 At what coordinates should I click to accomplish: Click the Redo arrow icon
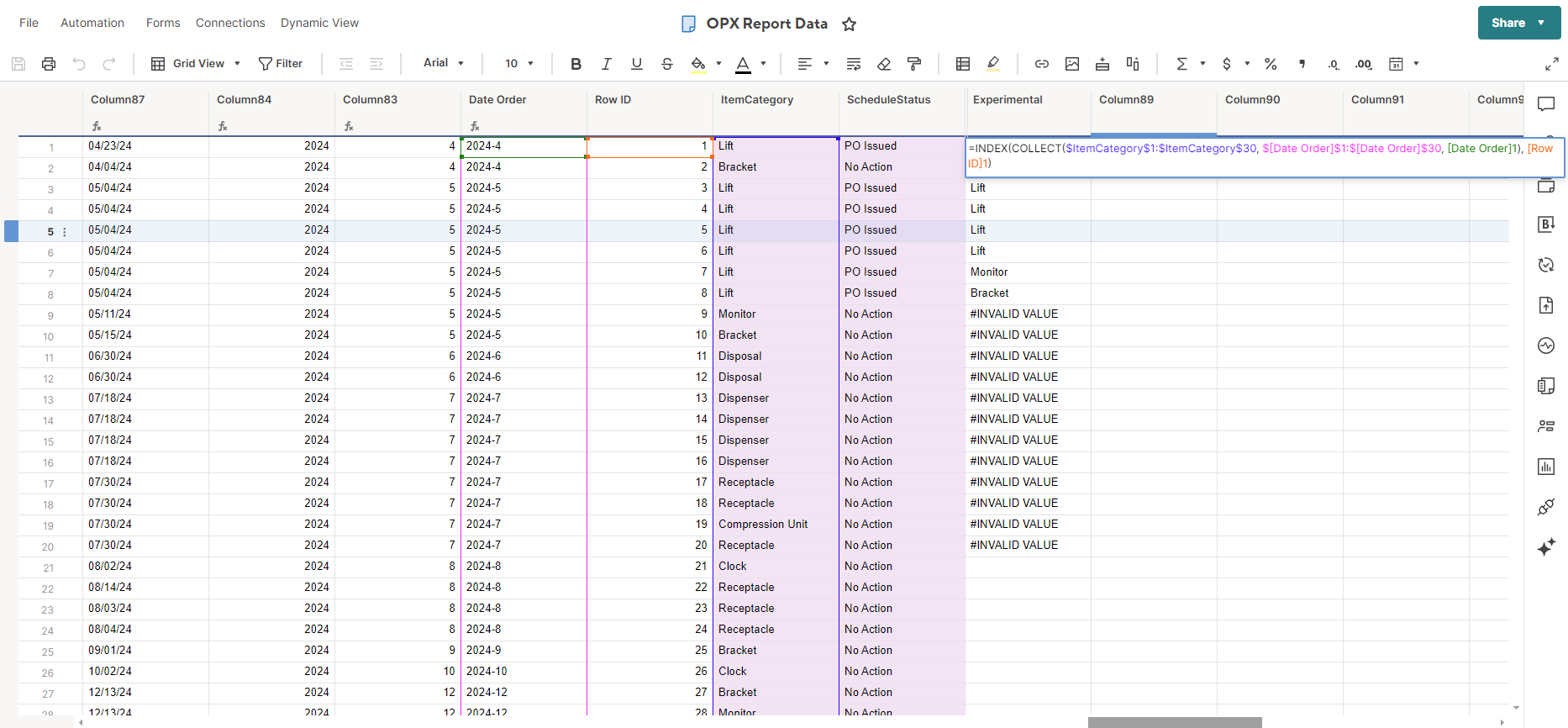point(109,64)
